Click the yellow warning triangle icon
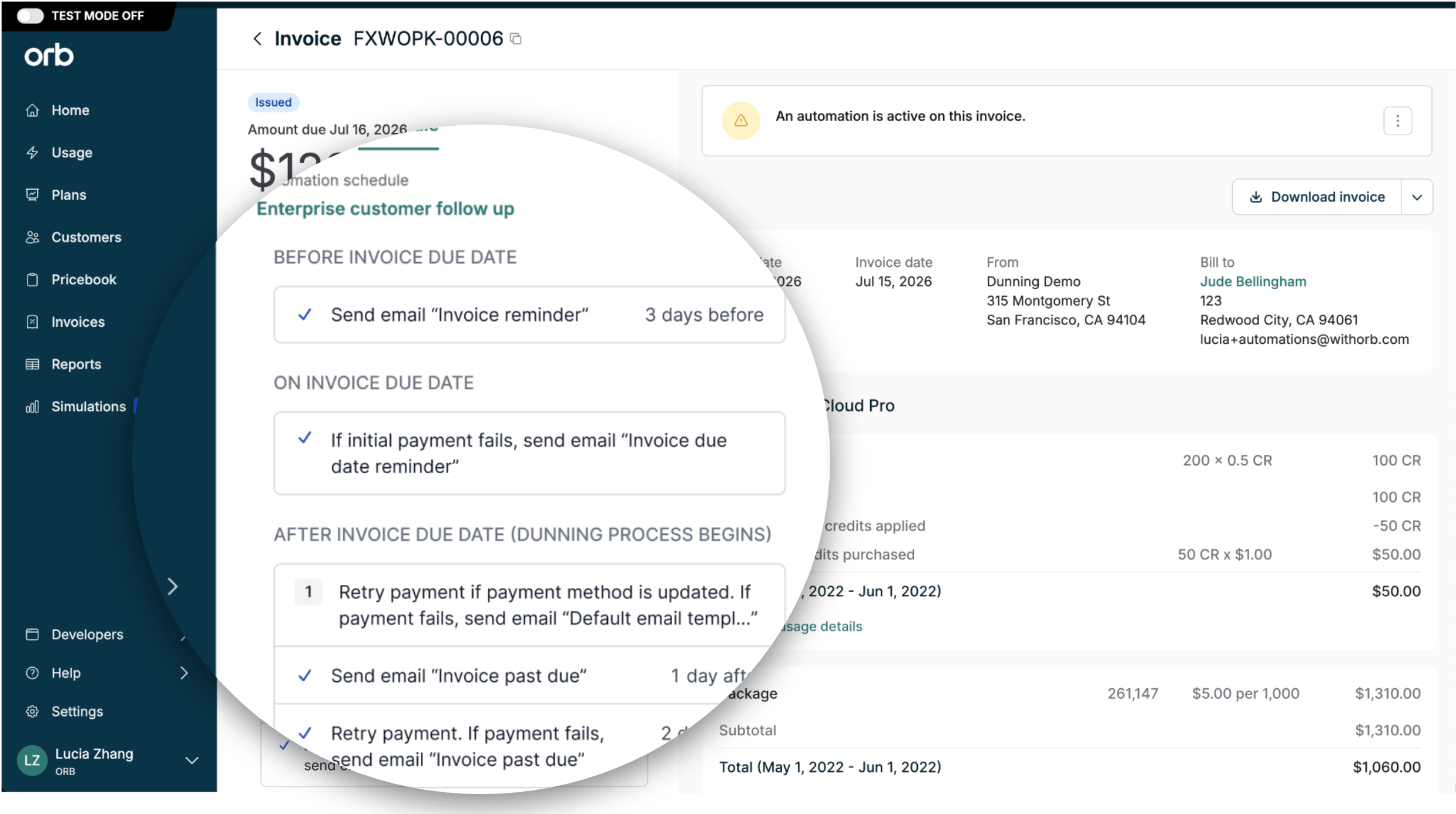 click(741, 120)
